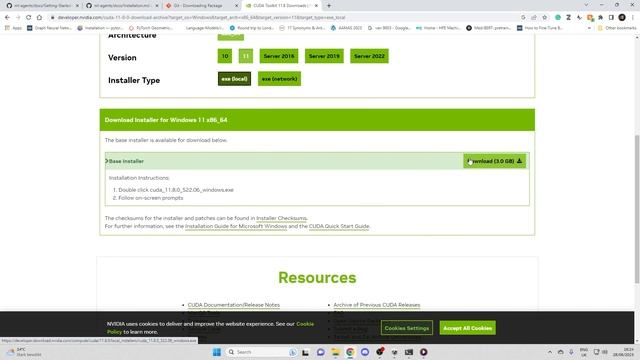Select Windows version 10
The image size is (640, 360).
pos(225,56)
